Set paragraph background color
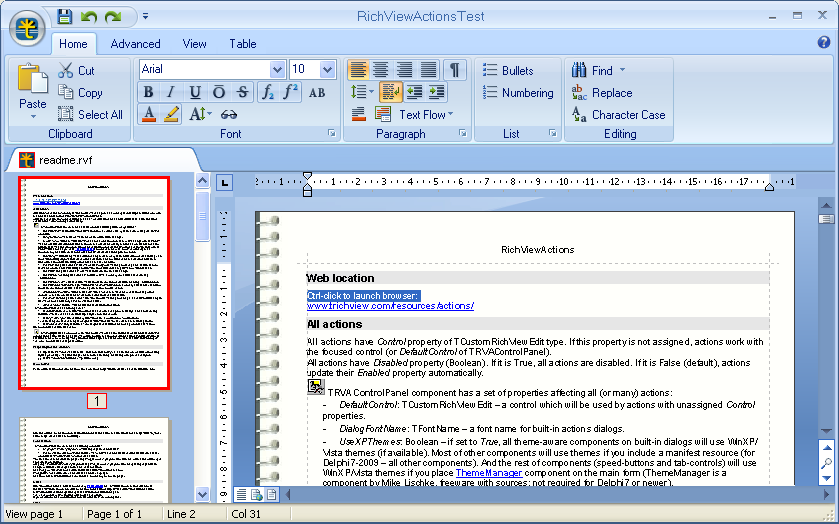 [359, 114]
